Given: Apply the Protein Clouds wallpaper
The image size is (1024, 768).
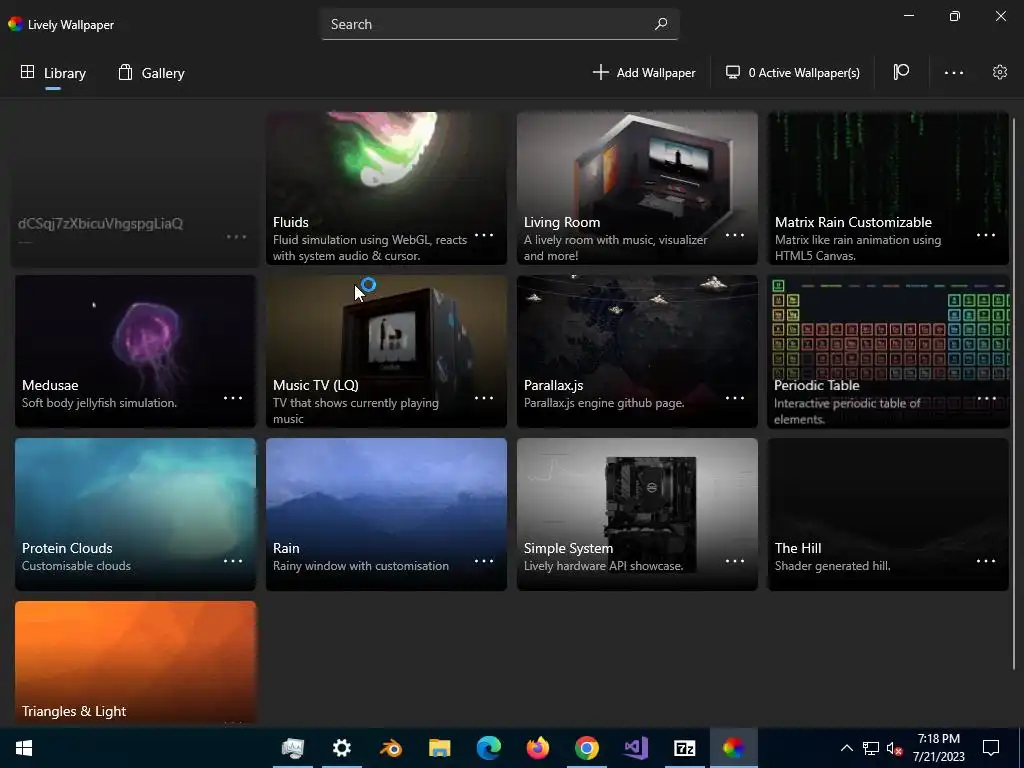Looking at the screenshot, I should 135,514.
